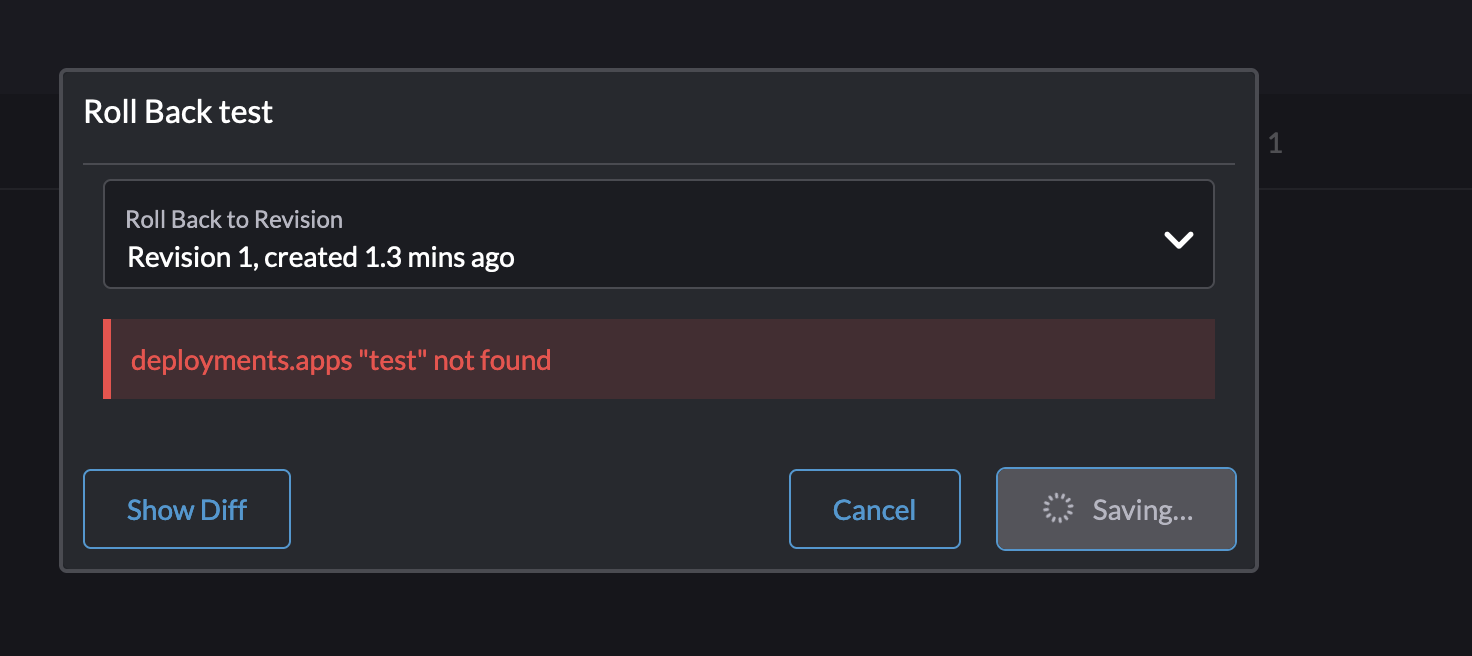Select the chevron on the revision selector
This screenshot has width=1472, height=656.
click(1178, 240)
